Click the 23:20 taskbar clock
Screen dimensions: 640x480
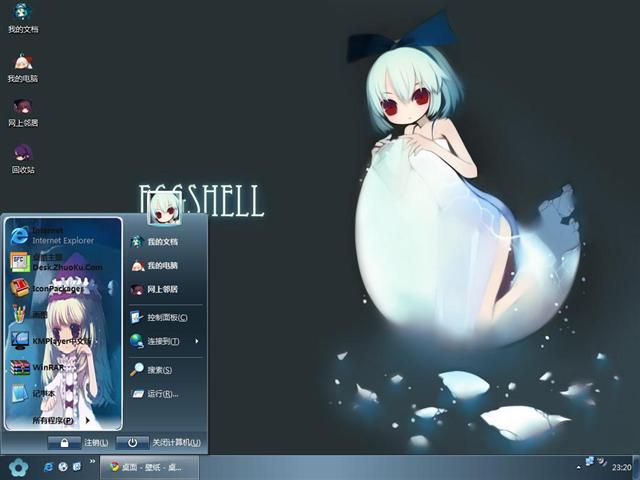click(x=622, y=467)
